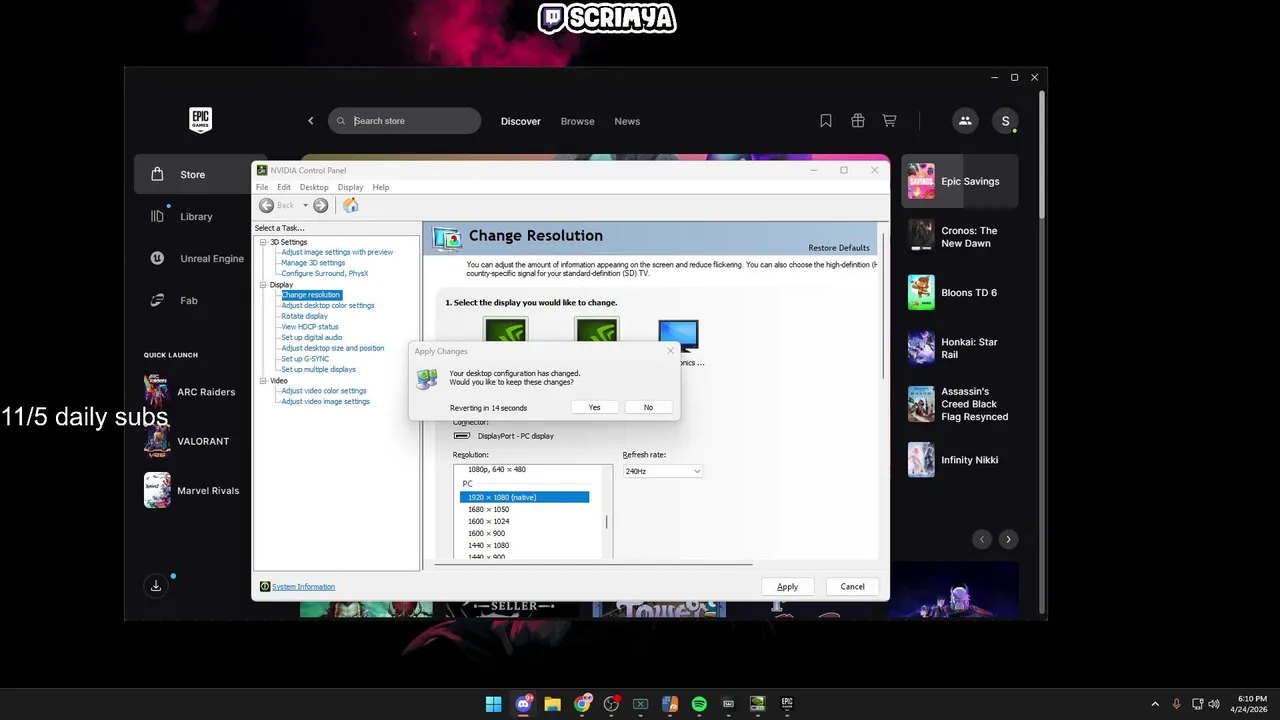
Task: Click the microphone icon in the system tray
Action: 1176,704
